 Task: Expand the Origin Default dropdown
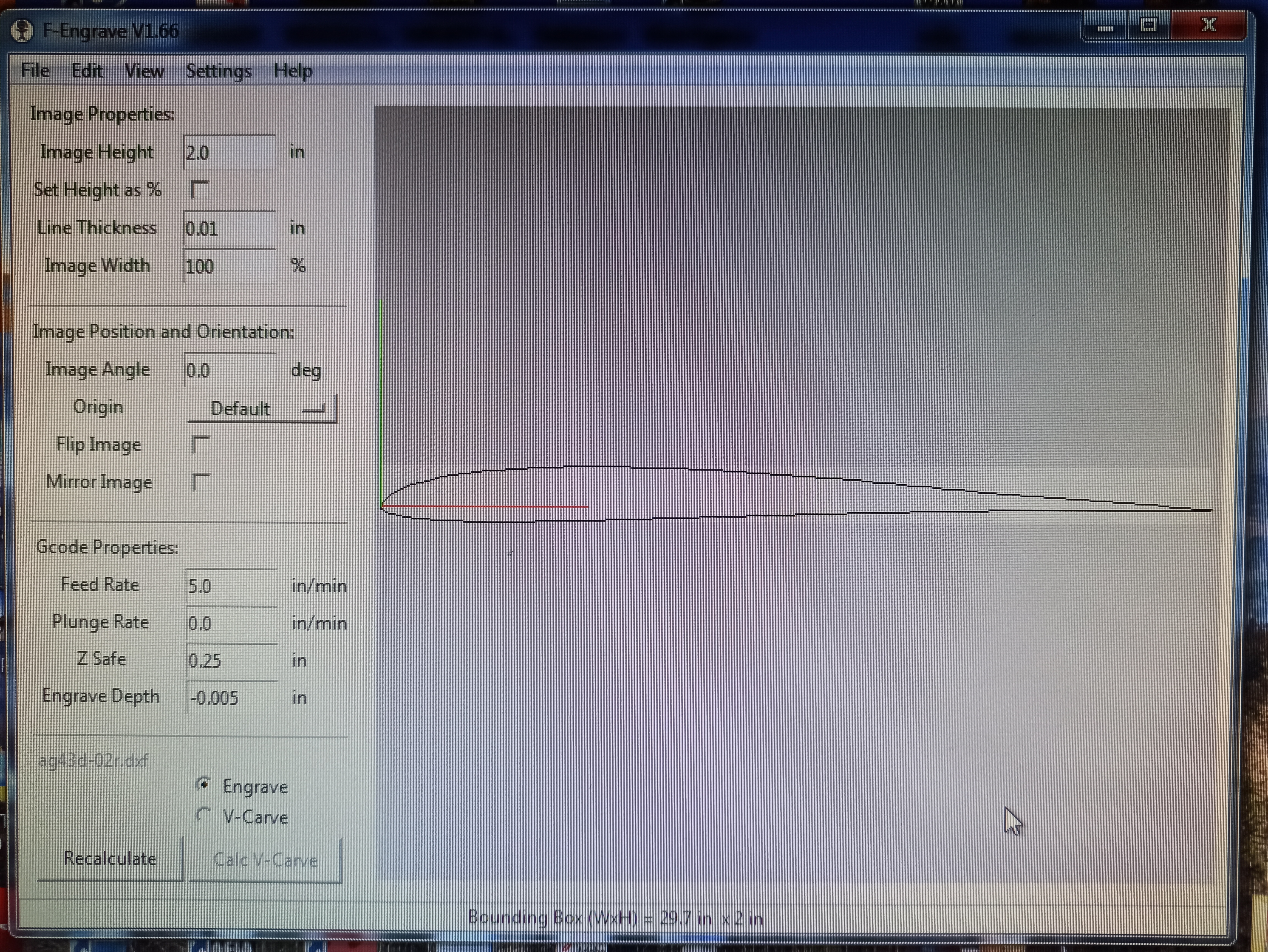click(262, 409)
